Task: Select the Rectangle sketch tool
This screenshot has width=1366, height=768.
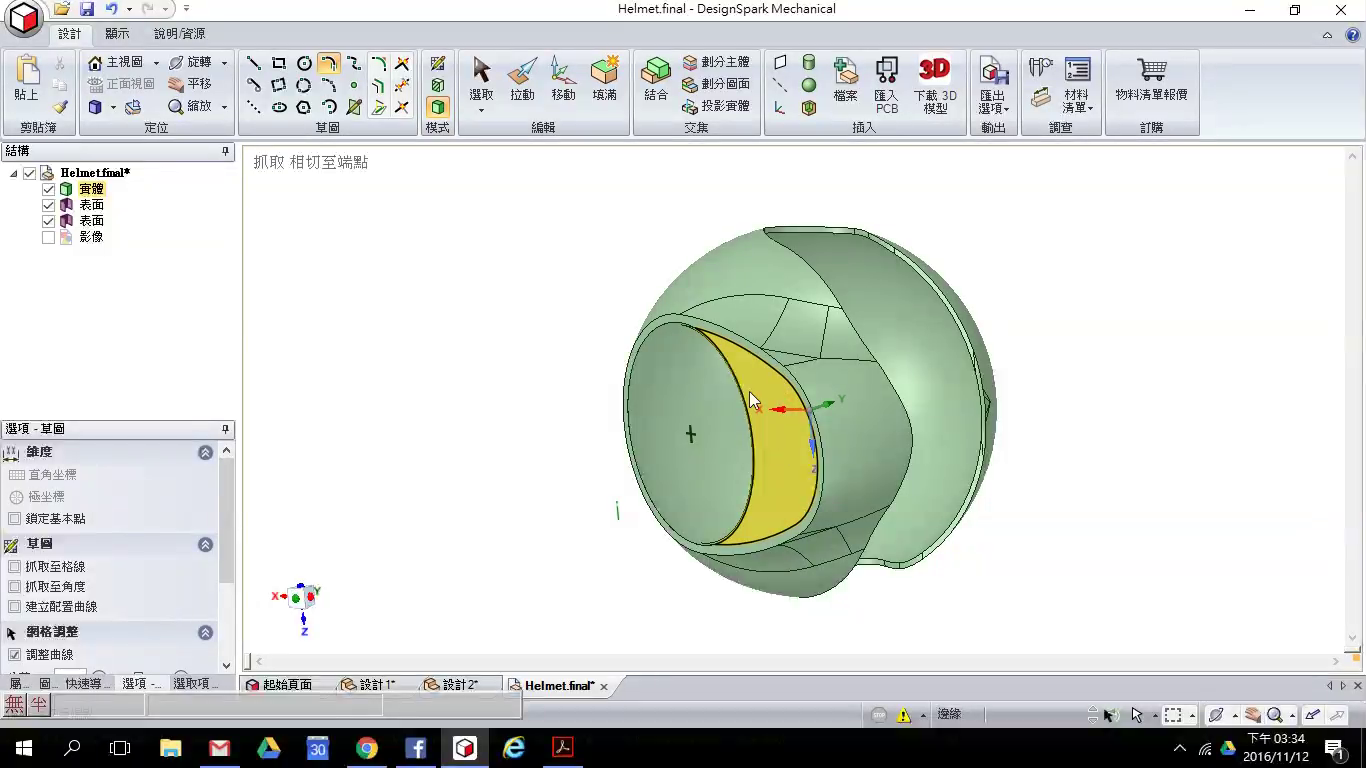Action: [x=279, y=63]
